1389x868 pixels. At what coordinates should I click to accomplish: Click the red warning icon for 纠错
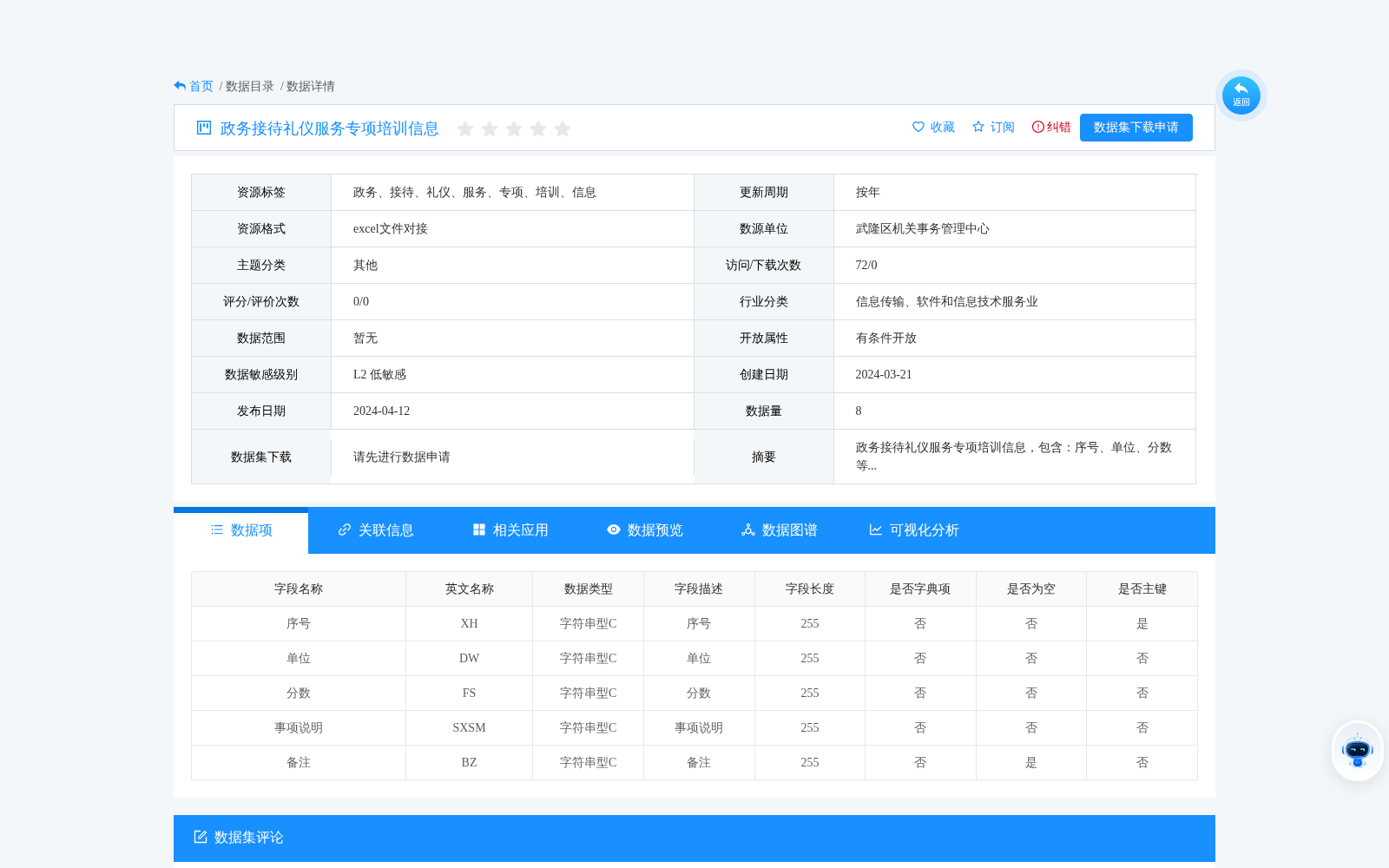click(x=1037, y=127)
